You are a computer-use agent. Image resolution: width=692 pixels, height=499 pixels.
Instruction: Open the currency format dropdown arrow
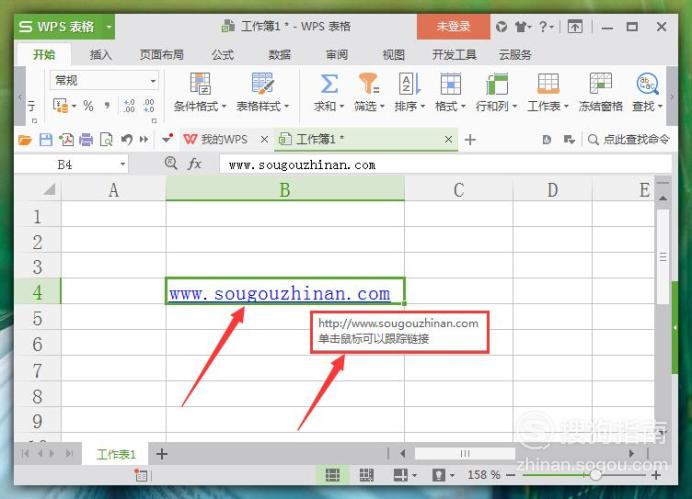[x=74, y=106]
